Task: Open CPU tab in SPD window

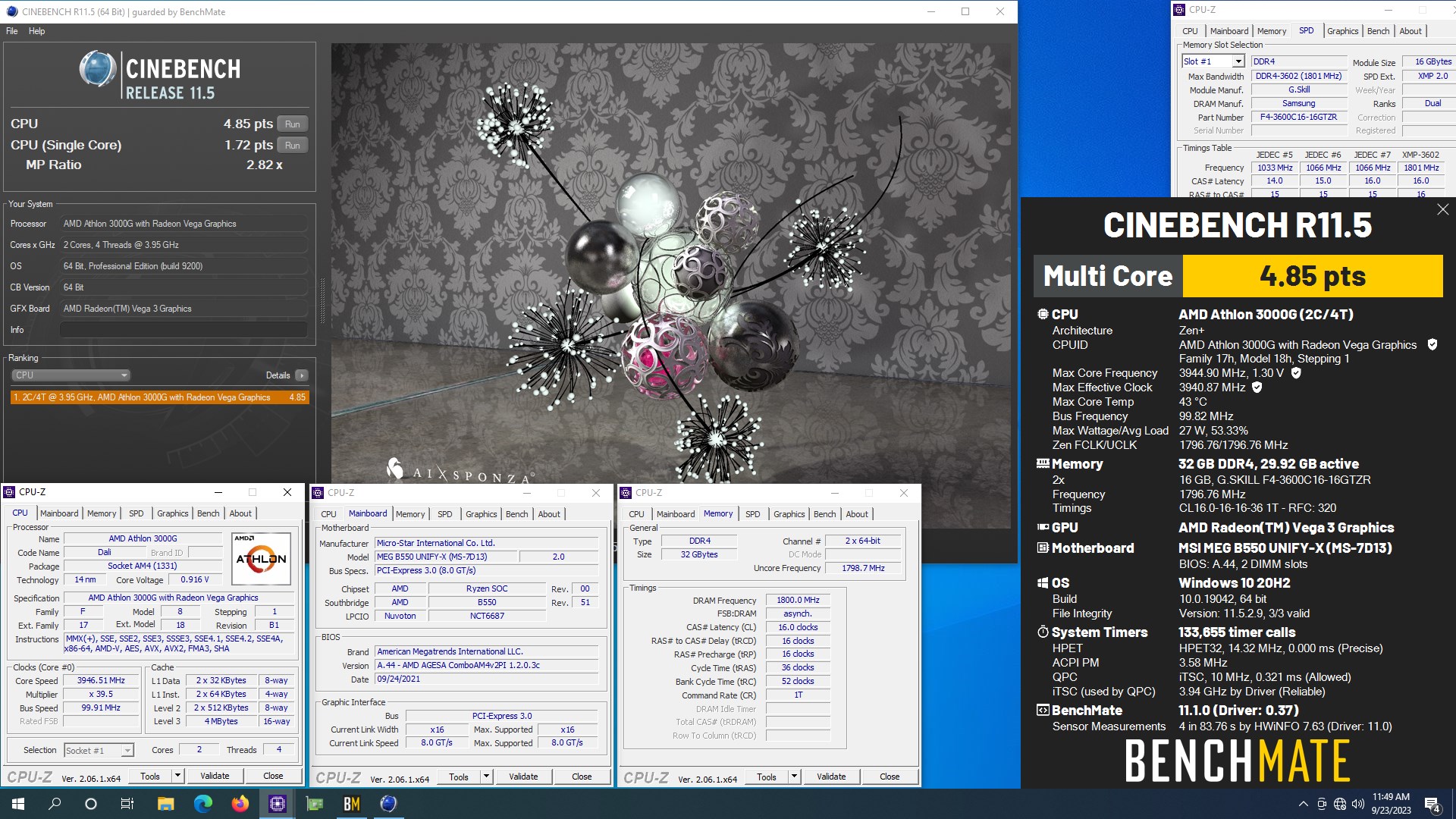Action: point(1190,31)
